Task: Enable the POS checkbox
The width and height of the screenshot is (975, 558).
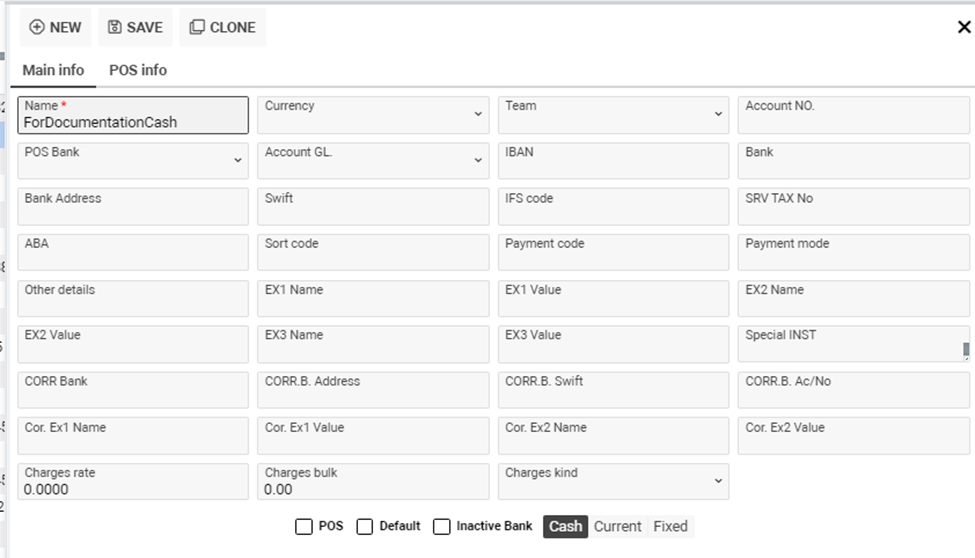Action: point(304,527)
